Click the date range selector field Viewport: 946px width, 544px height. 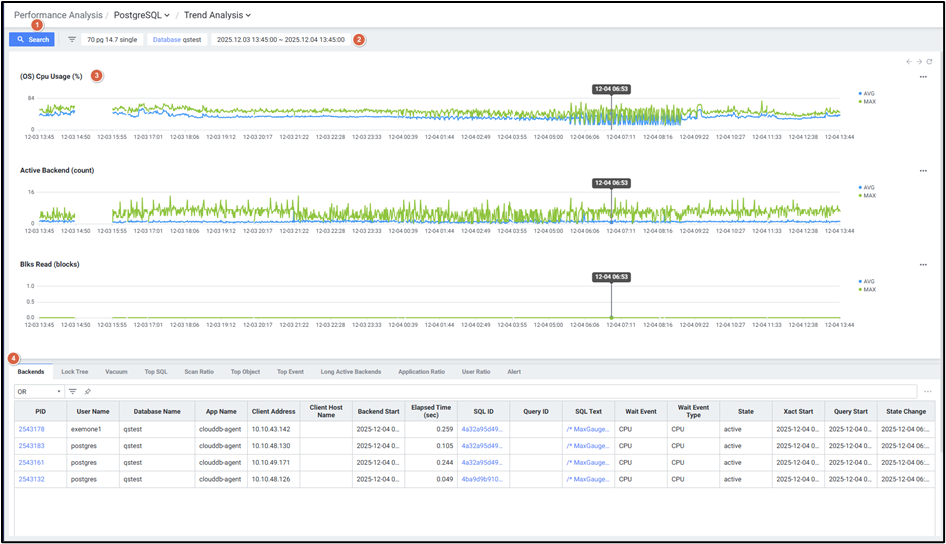[280, 40]
